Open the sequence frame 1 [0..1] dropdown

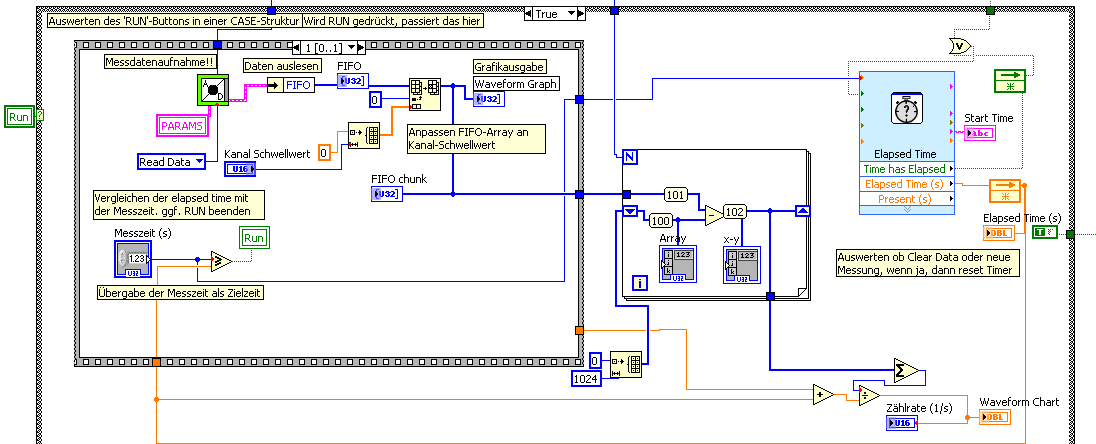tap(352, 47)
